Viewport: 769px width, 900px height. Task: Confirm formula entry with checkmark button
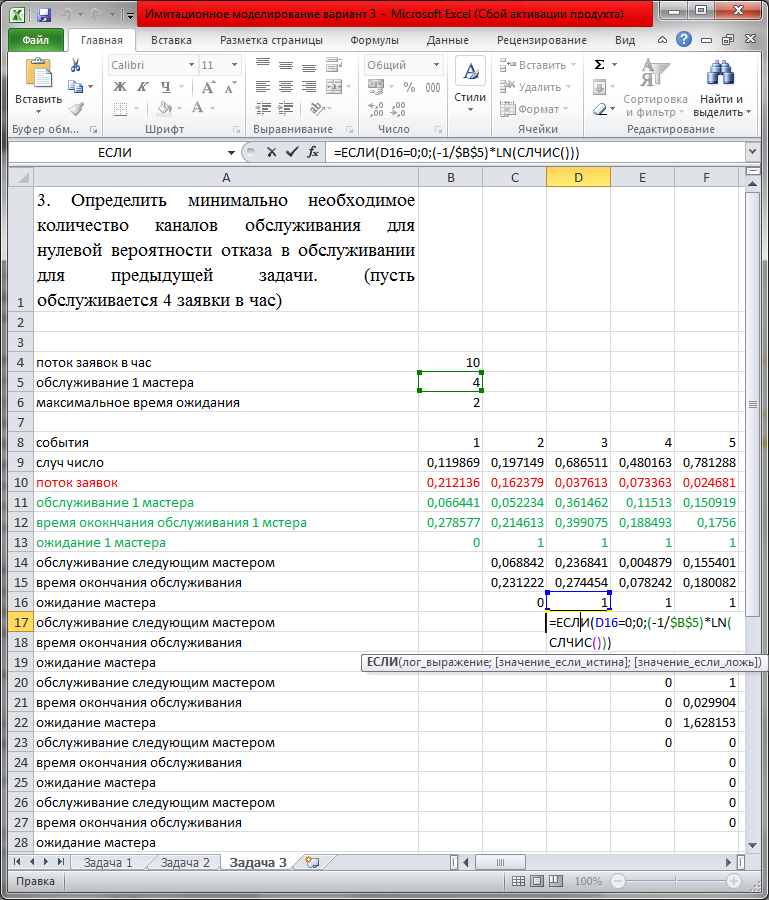(292, 152)
